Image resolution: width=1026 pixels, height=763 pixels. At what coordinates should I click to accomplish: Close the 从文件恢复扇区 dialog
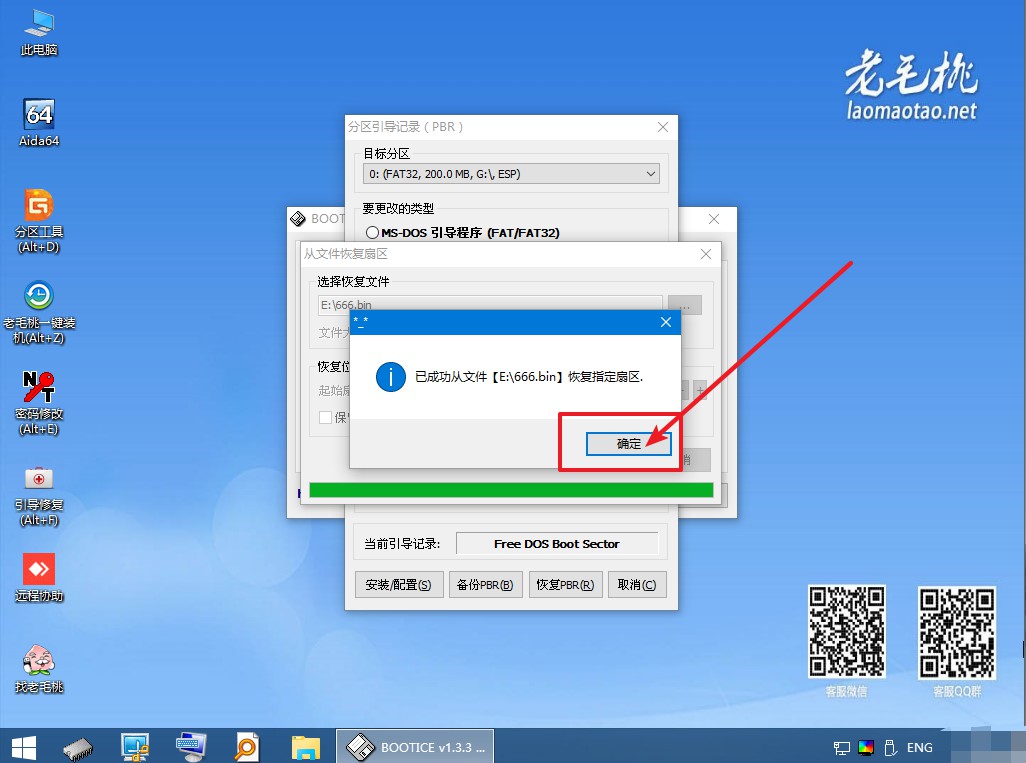(705, 254)
